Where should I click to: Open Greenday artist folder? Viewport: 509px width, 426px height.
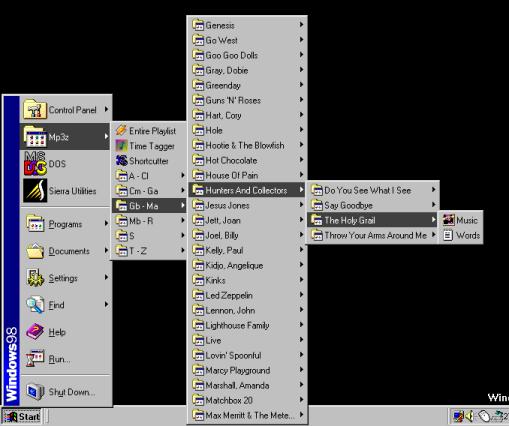tap(247, 85)
